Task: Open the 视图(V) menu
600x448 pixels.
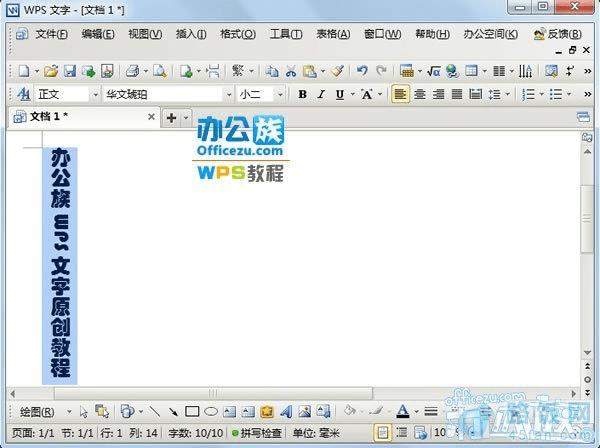Action: point(145,34)
